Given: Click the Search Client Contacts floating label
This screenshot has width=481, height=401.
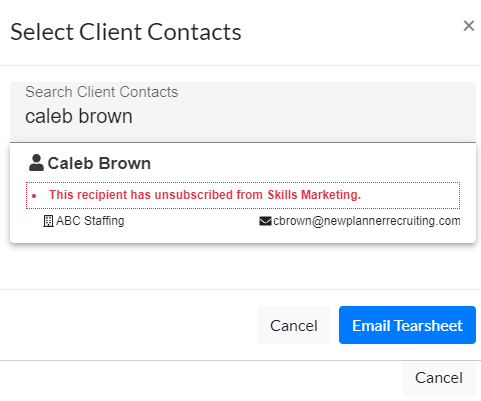Looking at the screenshot, I should click(x=102, y=92).
